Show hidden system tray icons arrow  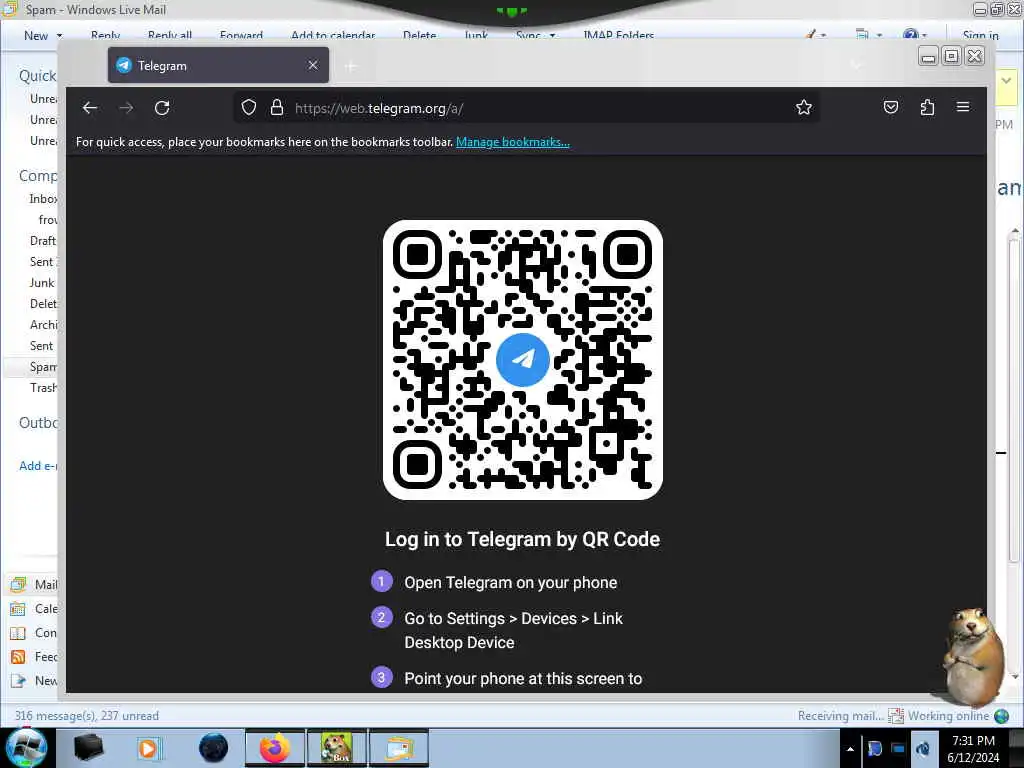click(x=850, y=749)
